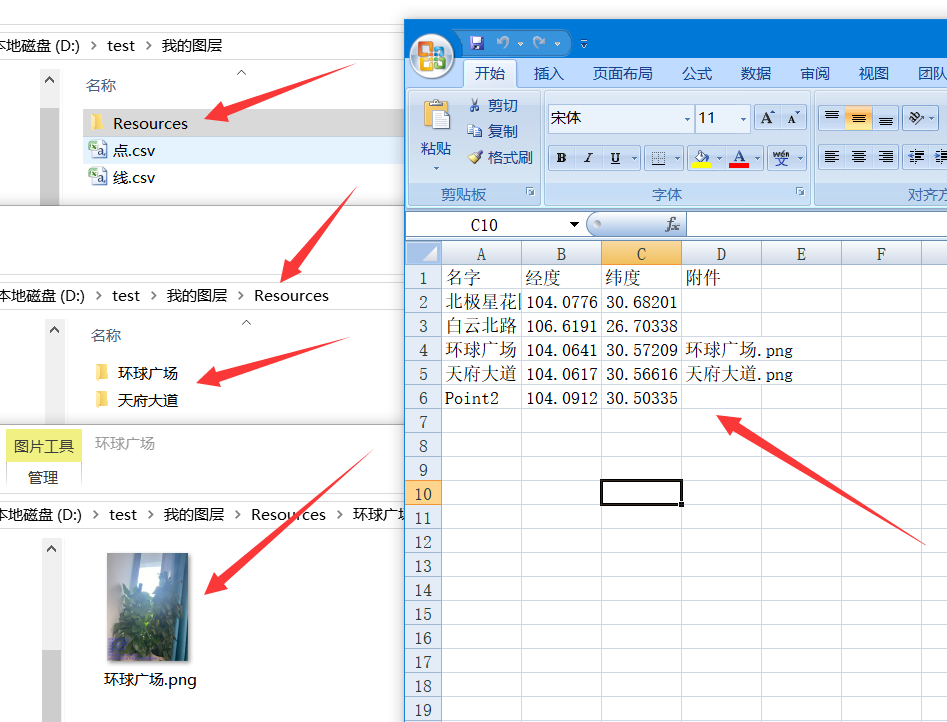The height and width of the screenshot is (722, 947).
Task: Click 图片工具 tab in Explorer
Action: click(43, 446)
